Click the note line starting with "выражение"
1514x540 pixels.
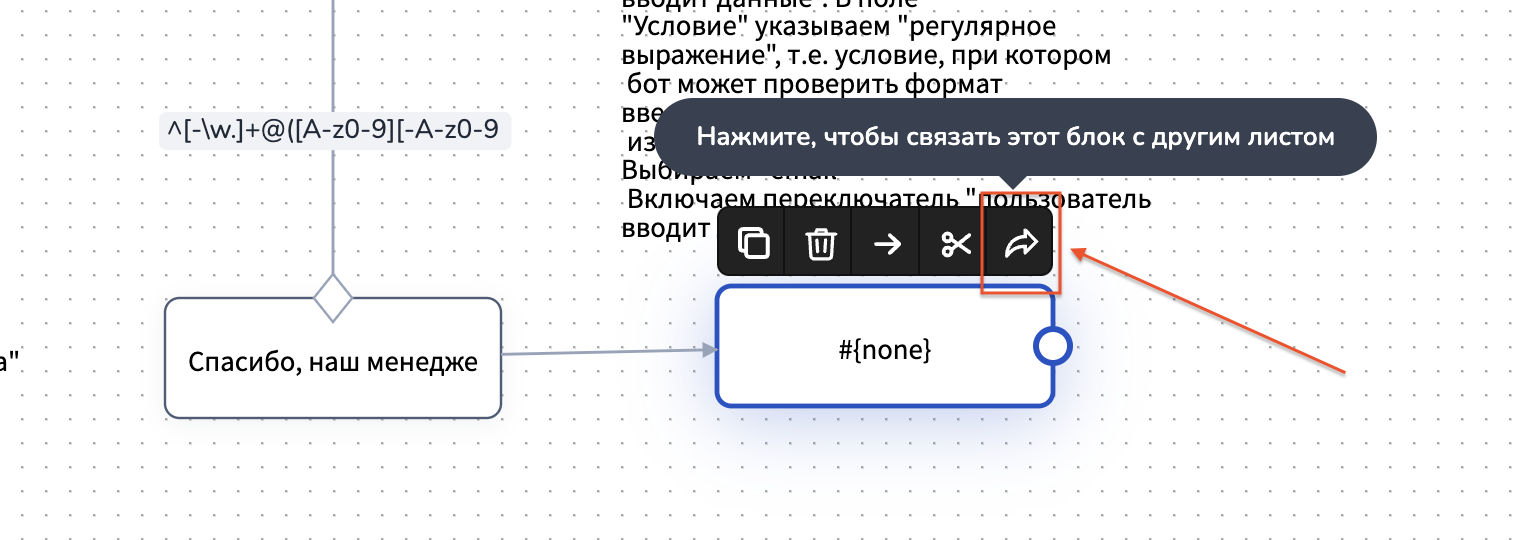pos(865,56)
